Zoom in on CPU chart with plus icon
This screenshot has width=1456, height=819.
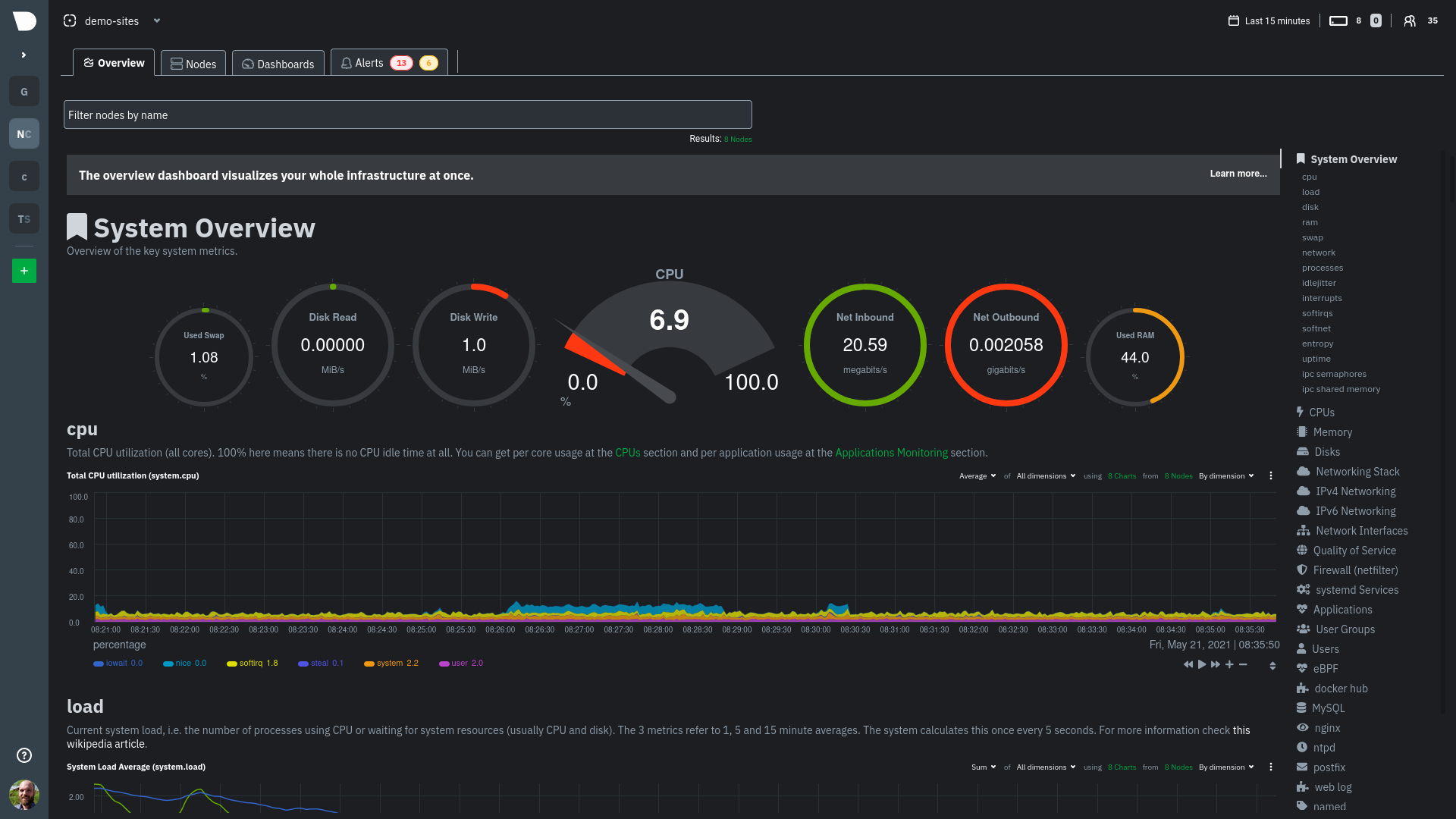point(1229,664)
